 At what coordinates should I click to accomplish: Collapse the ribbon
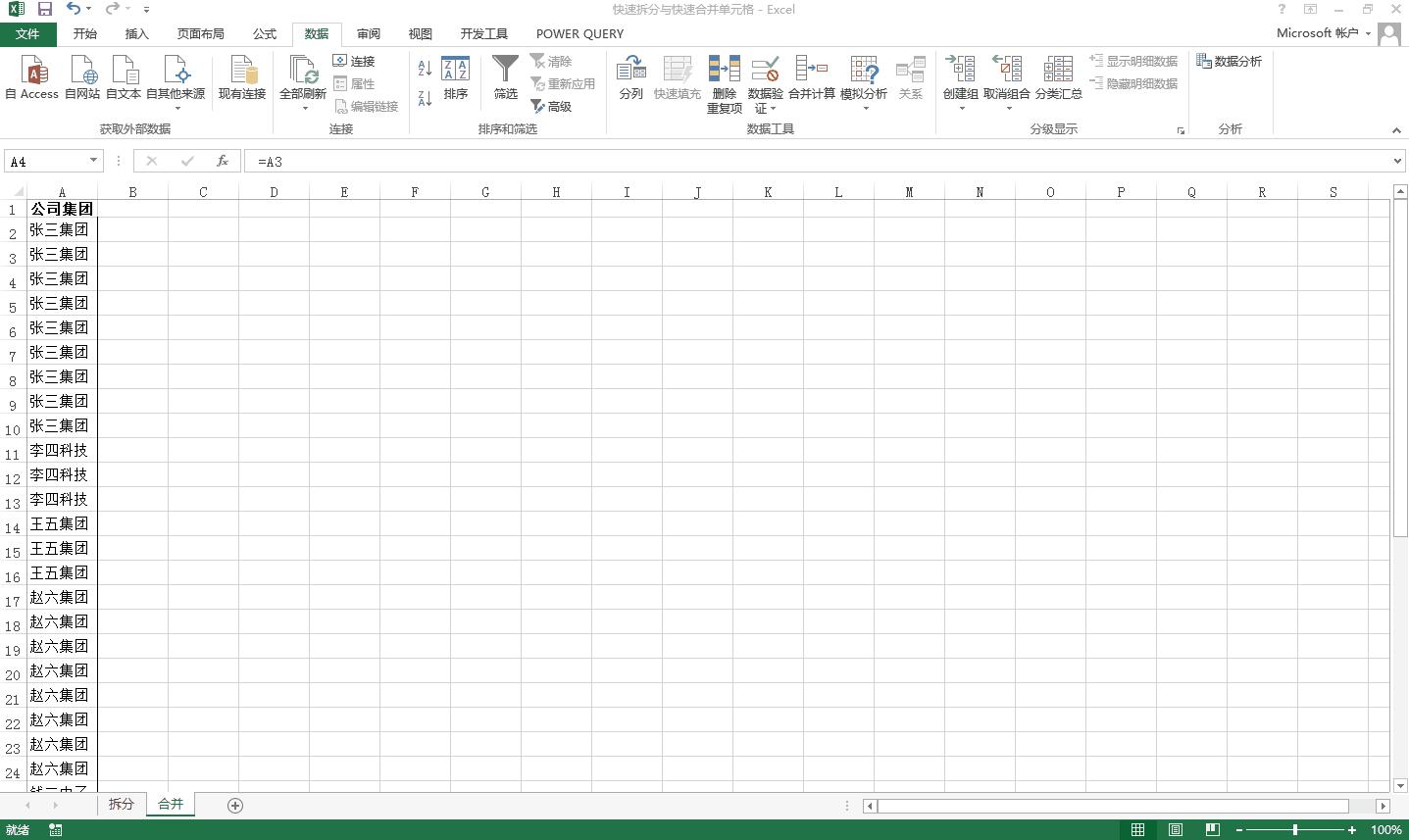pyautogui.click(x=1396, y=129)
